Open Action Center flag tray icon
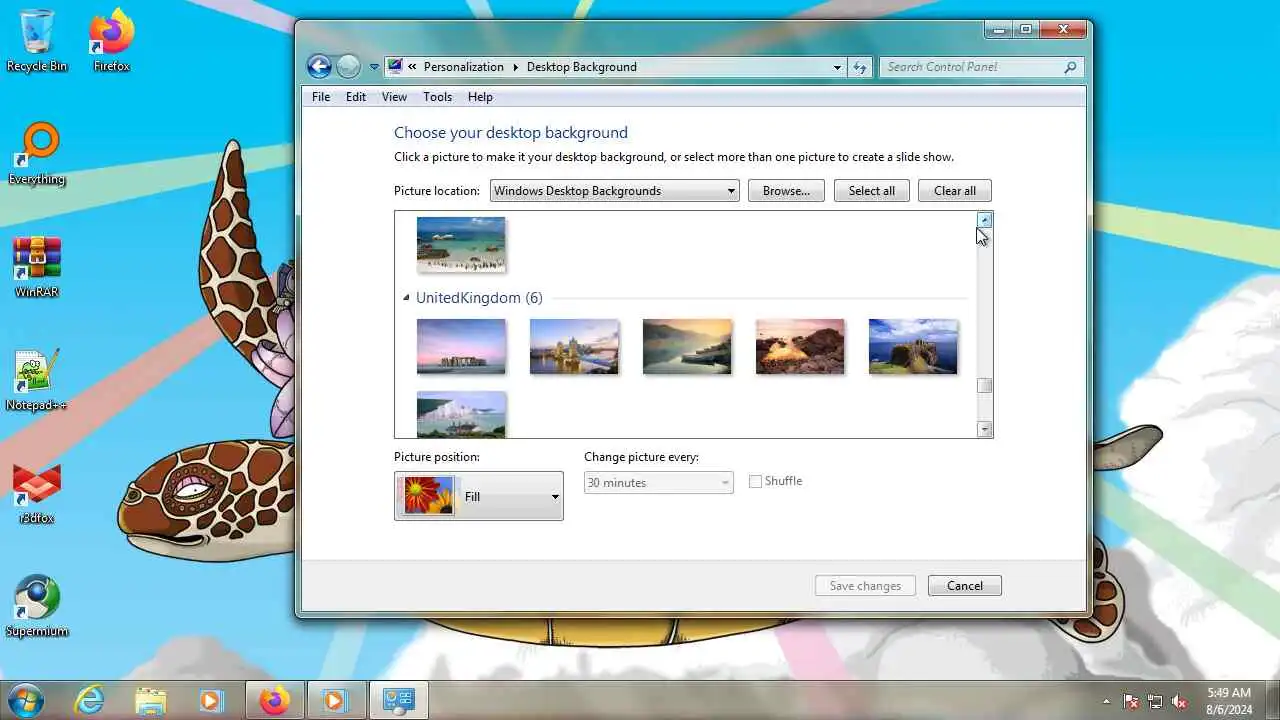Image resolution: width=1280 pixels, height=720 pixels. [1131, 701]
